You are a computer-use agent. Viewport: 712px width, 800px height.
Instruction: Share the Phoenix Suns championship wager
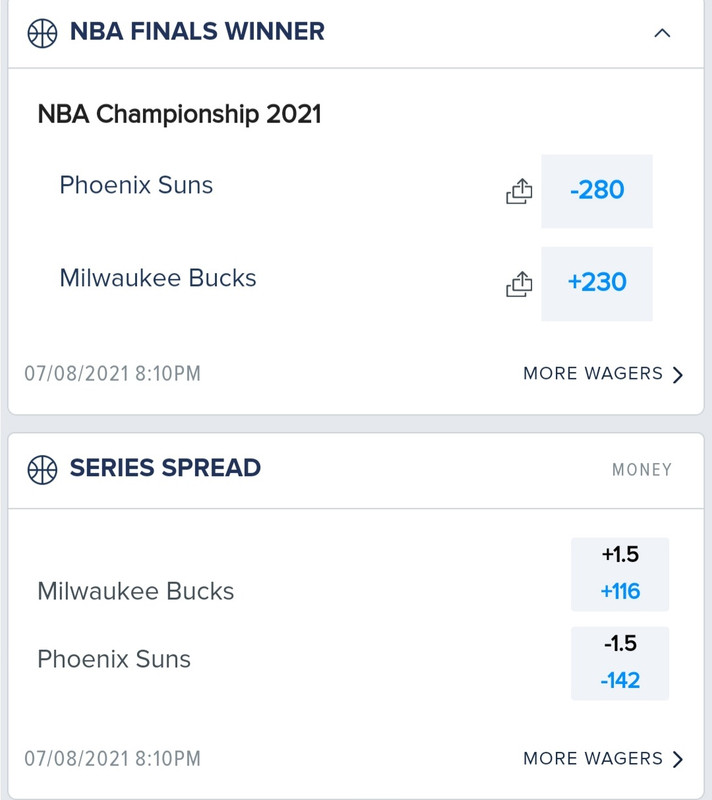coord(519,191)
